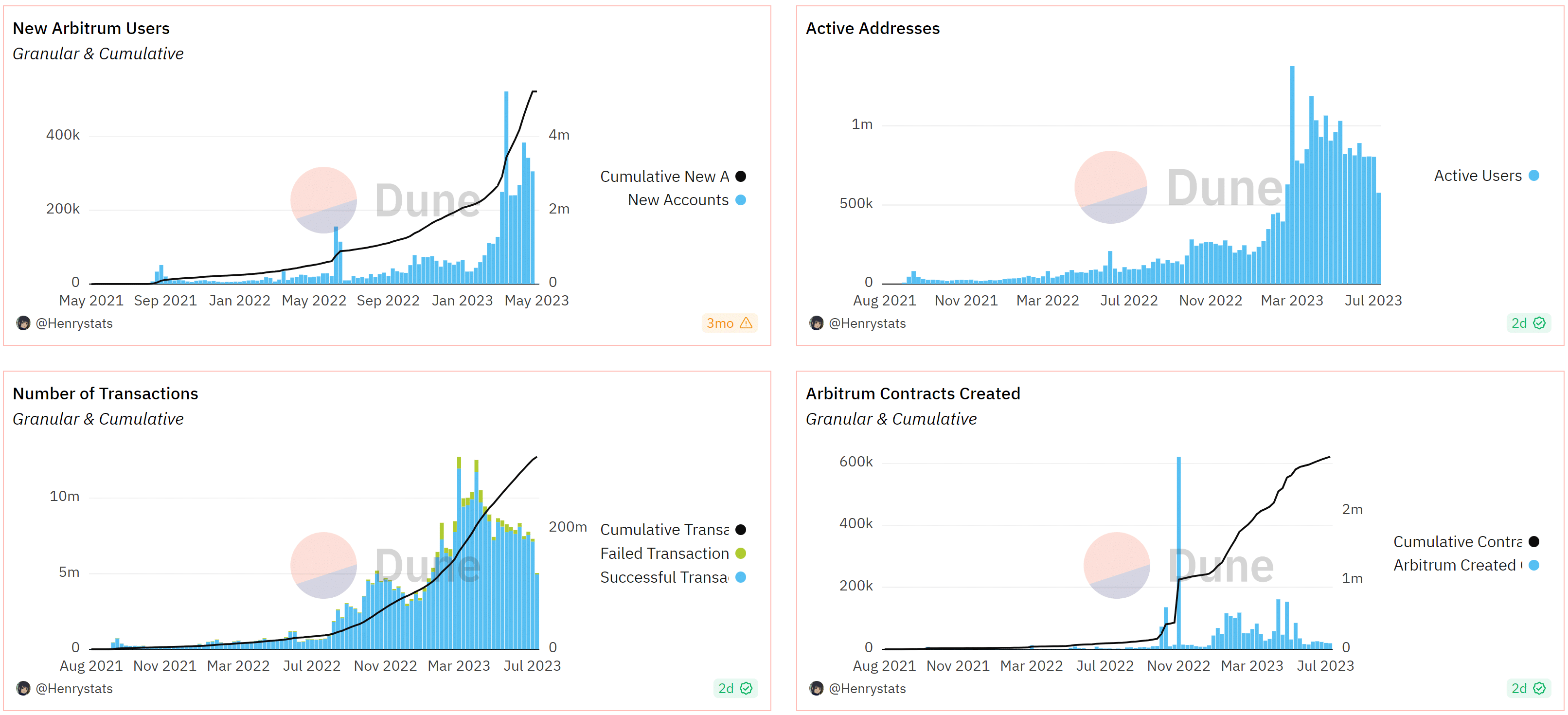Open @Henrystats link under Arbitrum Contracts Created

(x=867, y=688)
